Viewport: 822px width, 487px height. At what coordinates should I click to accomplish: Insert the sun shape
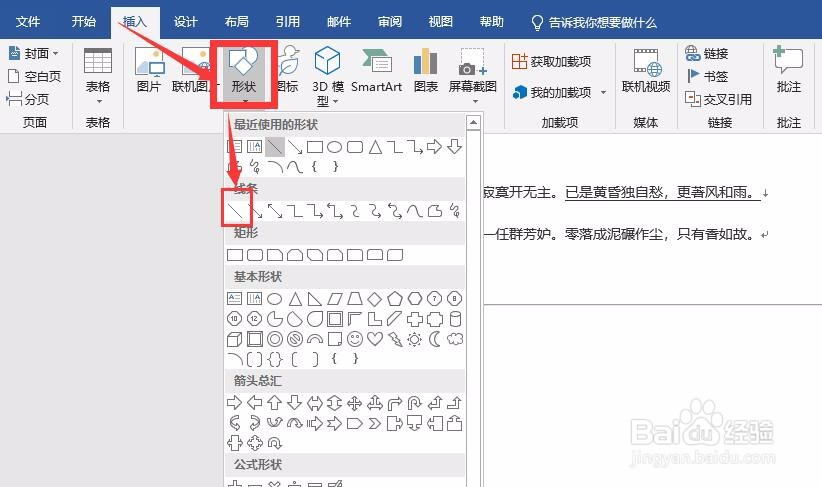(415, 339)
